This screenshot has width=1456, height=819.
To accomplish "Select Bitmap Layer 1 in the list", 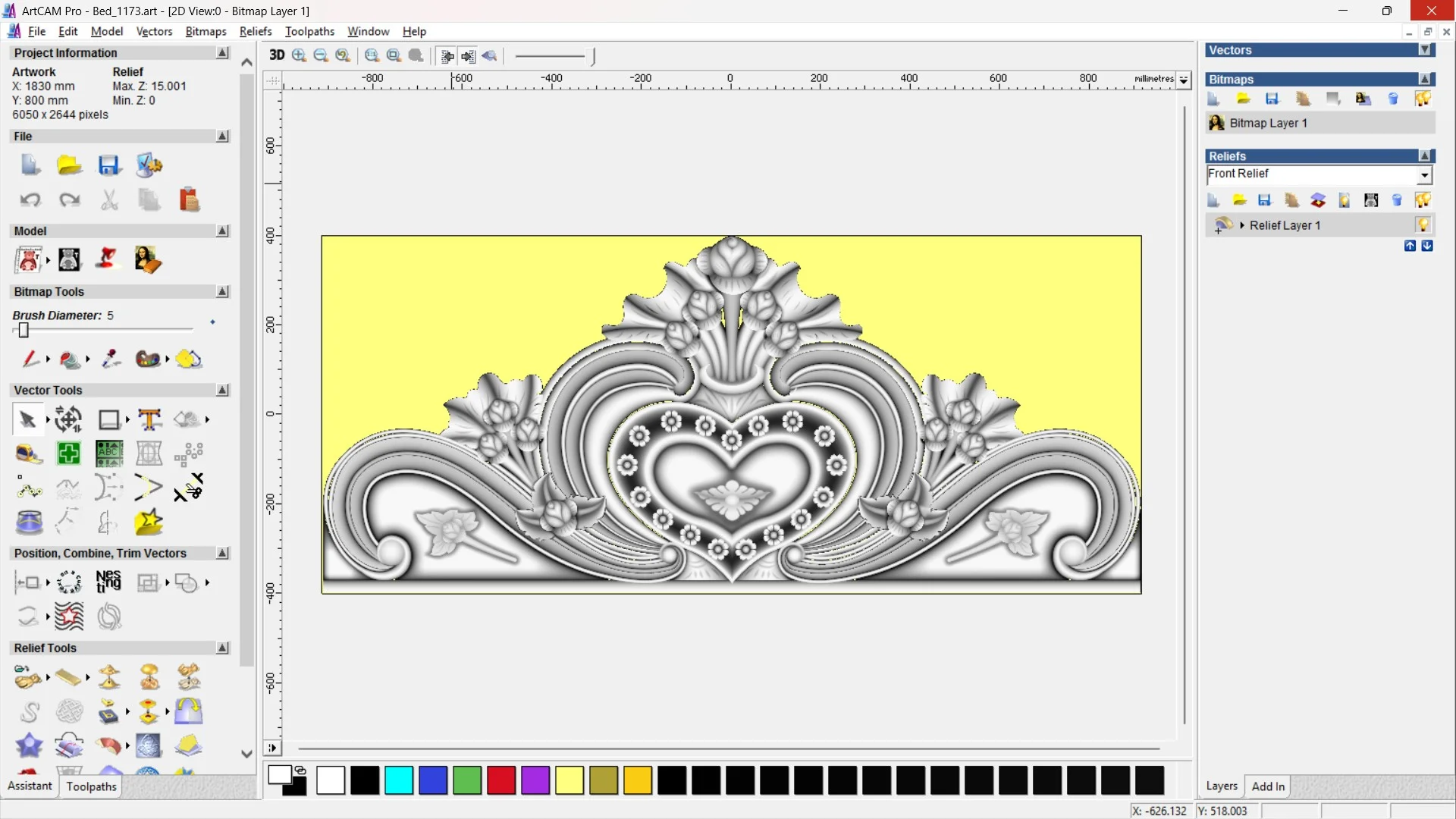I will tap(1268, 123).
